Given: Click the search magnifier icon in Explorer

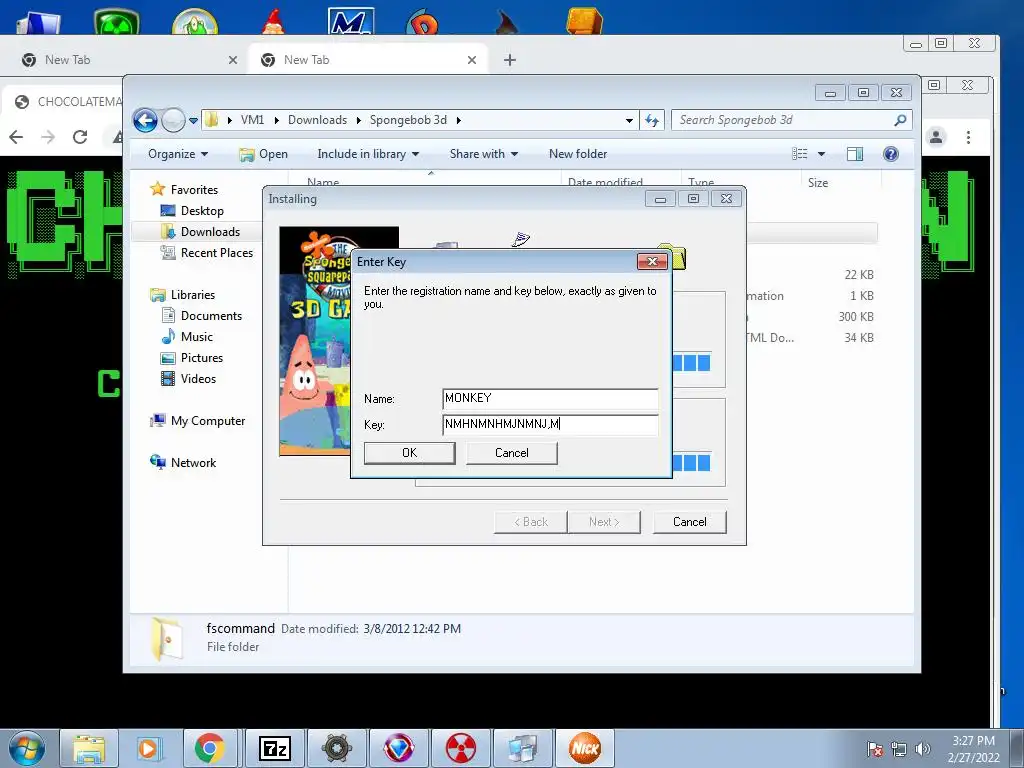Looking at the screenshot, I should 901,120.
